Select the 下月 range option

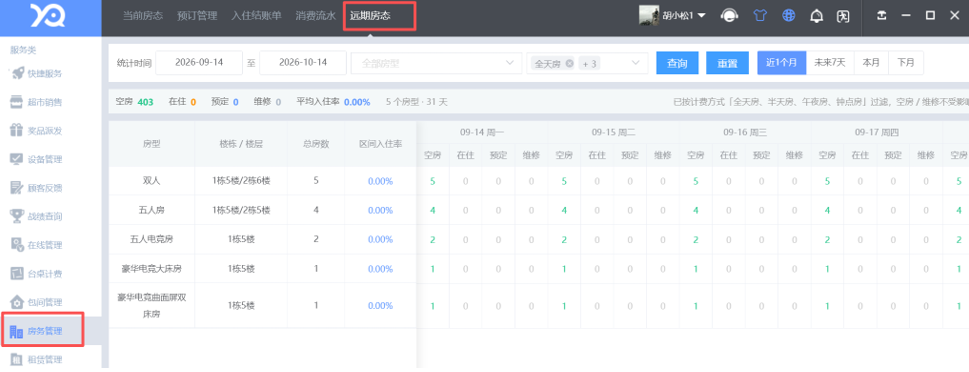(x=906, y=62)
